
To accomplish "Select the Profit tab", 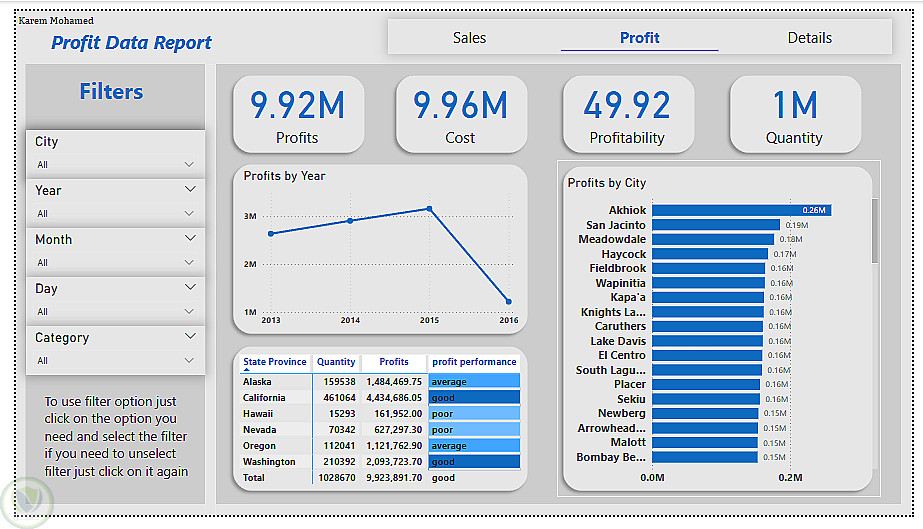I will 639,38.
